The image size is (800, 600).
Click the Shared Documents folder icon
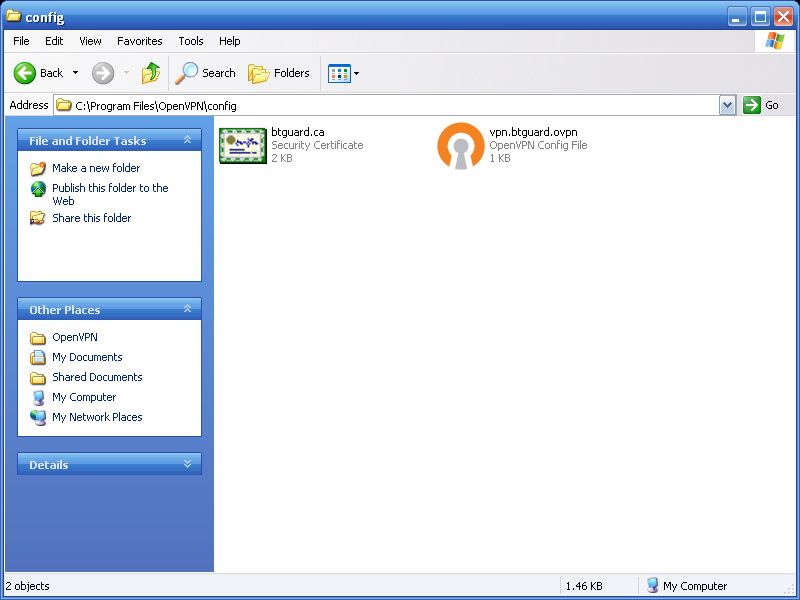pos(38,378)
